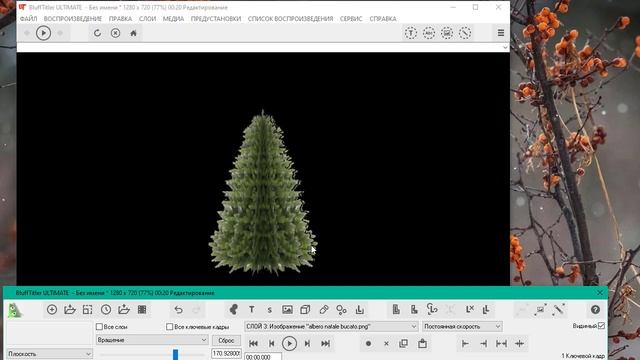Open the Постоянная скорость dropdown
The image size is (640, 360).
coord(462,327)
